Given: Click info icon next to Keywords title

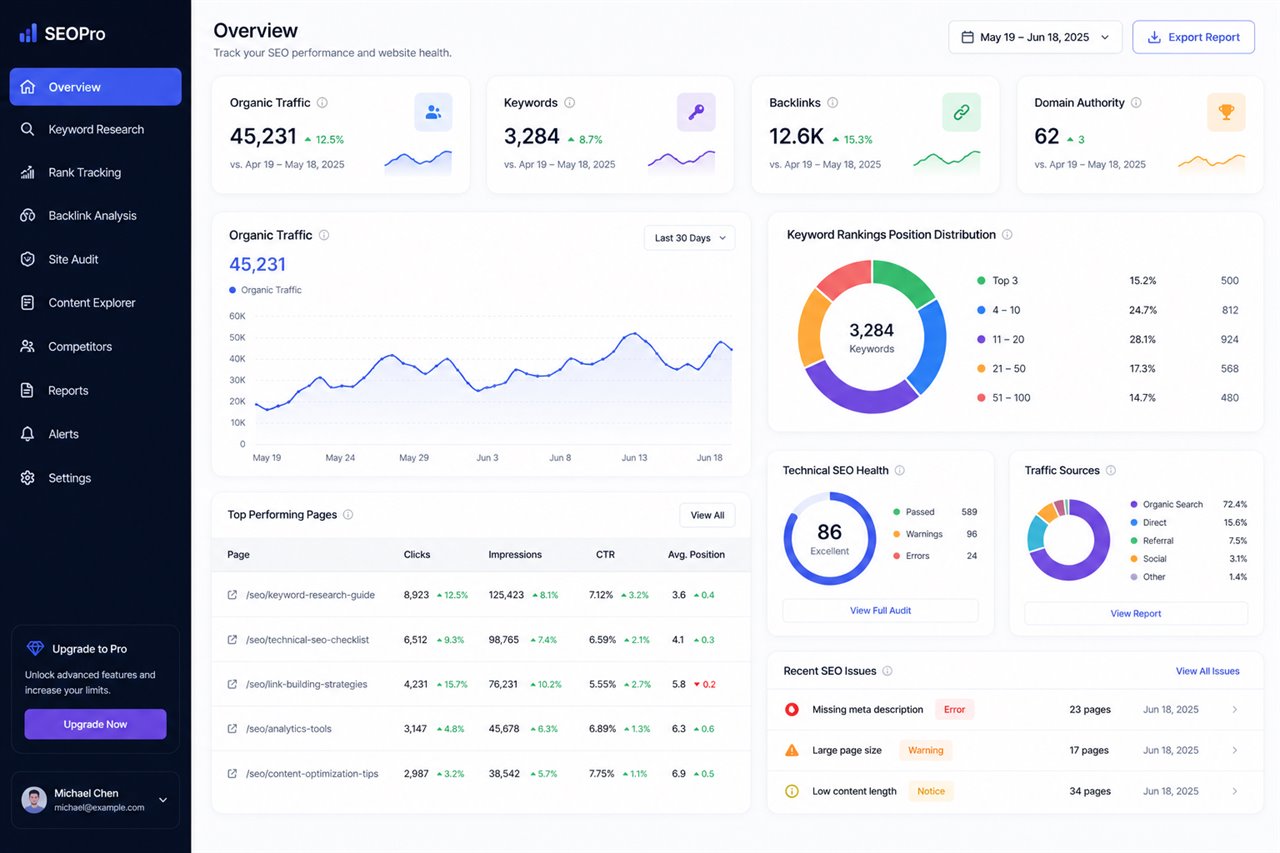Looking at the screenshot, I should click(x=570, y=103).
